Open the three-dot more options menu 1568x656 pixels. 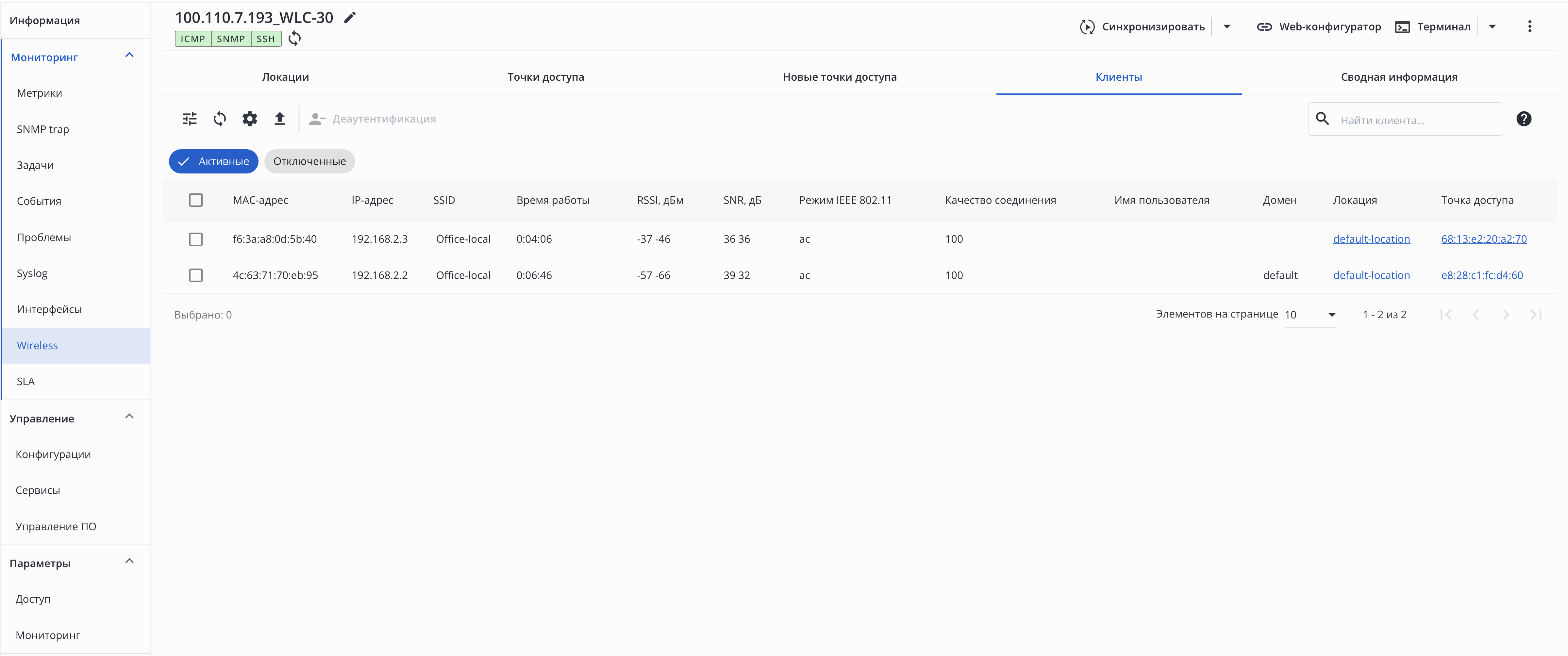1529,26
